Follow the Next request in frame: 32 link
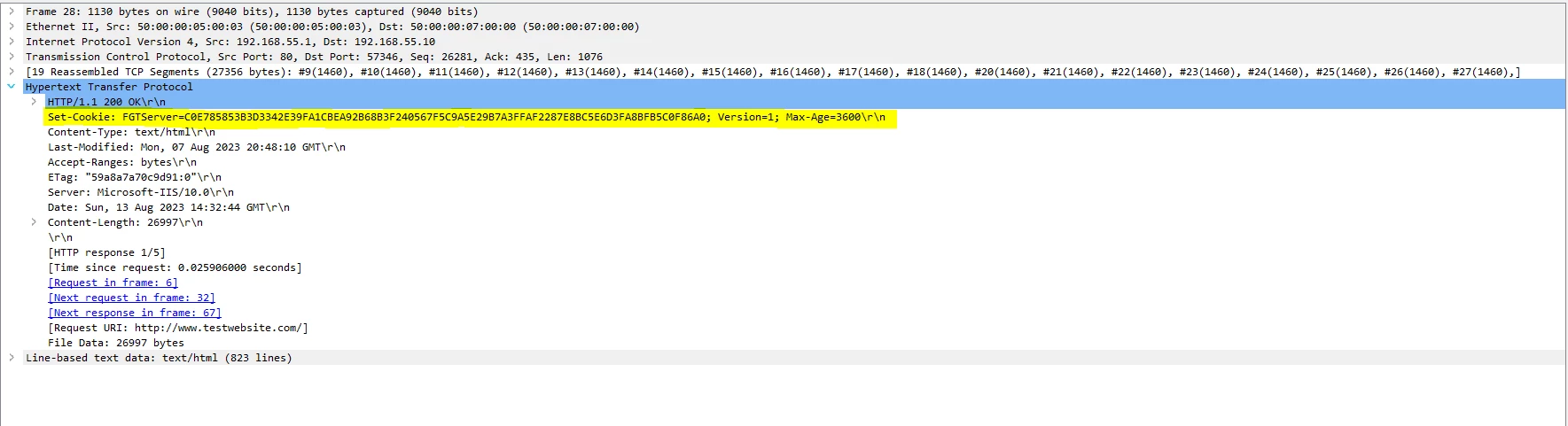Screen dimensions: 1568x426 131,298
